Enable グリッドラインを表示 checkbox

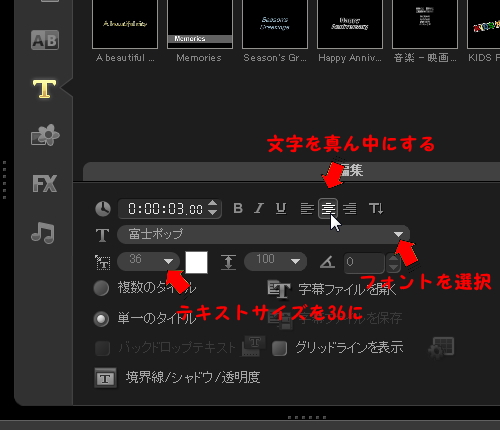(279, 349)
